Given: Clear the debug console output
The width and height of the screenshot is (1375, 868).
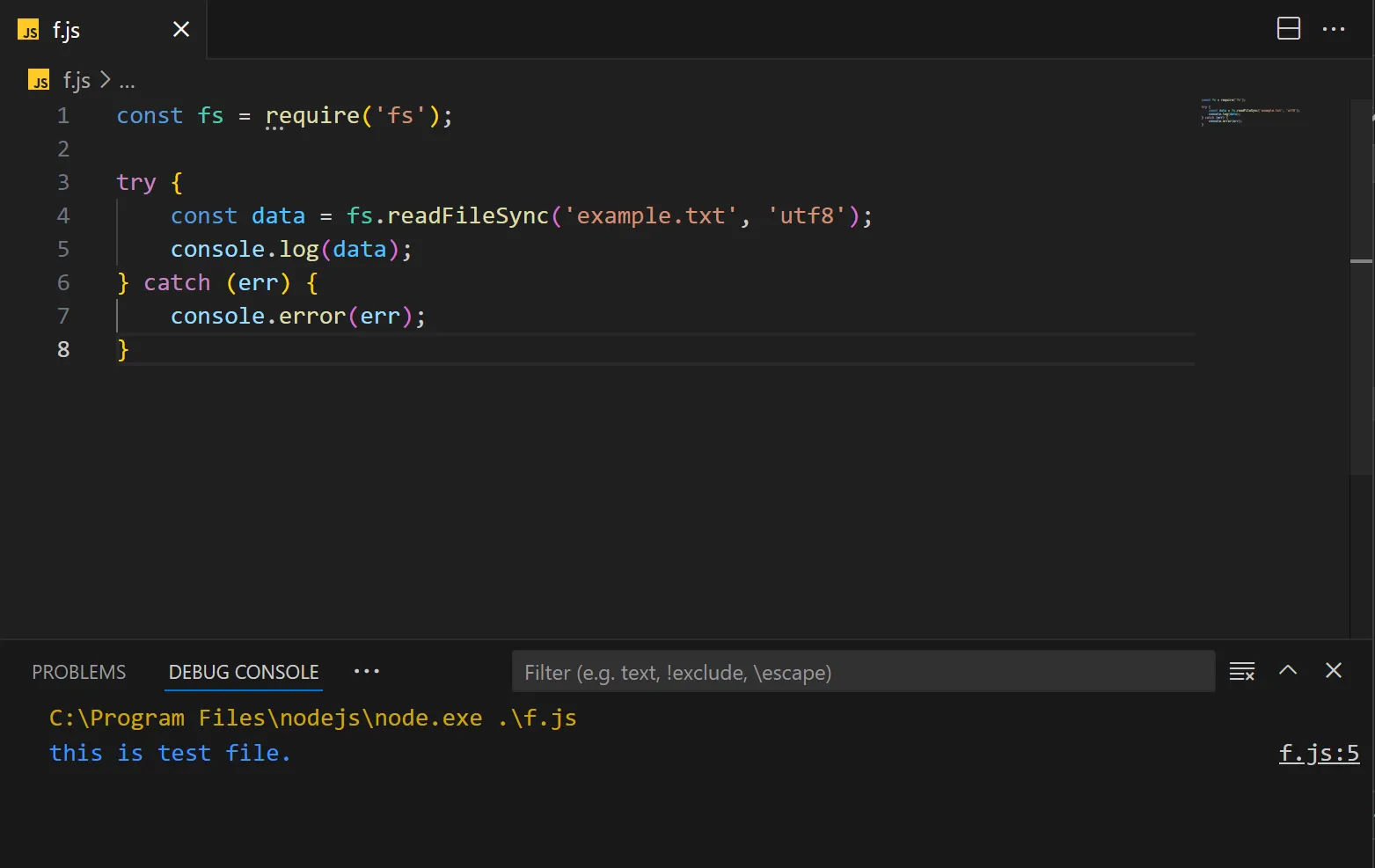Looking at the screenshot, I should click(1242, 671).
